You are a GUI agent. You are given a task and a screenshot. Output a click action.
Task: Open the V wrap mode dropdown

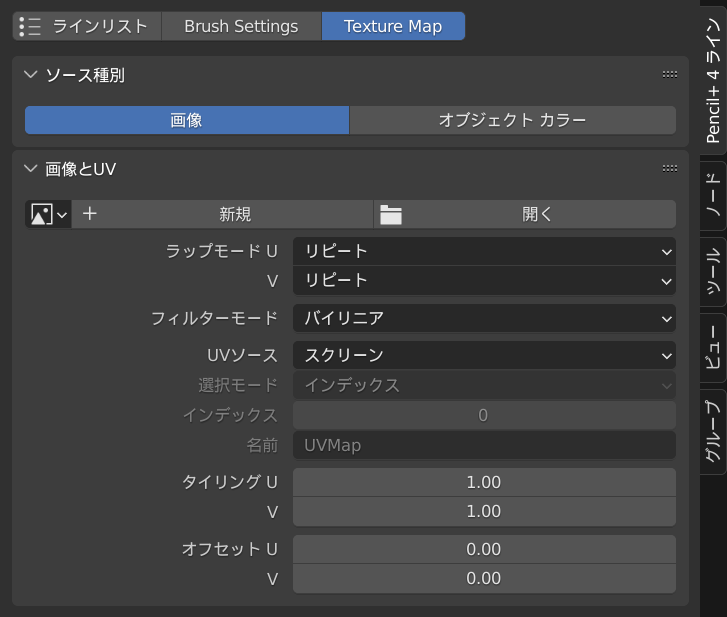click(484, 281)
